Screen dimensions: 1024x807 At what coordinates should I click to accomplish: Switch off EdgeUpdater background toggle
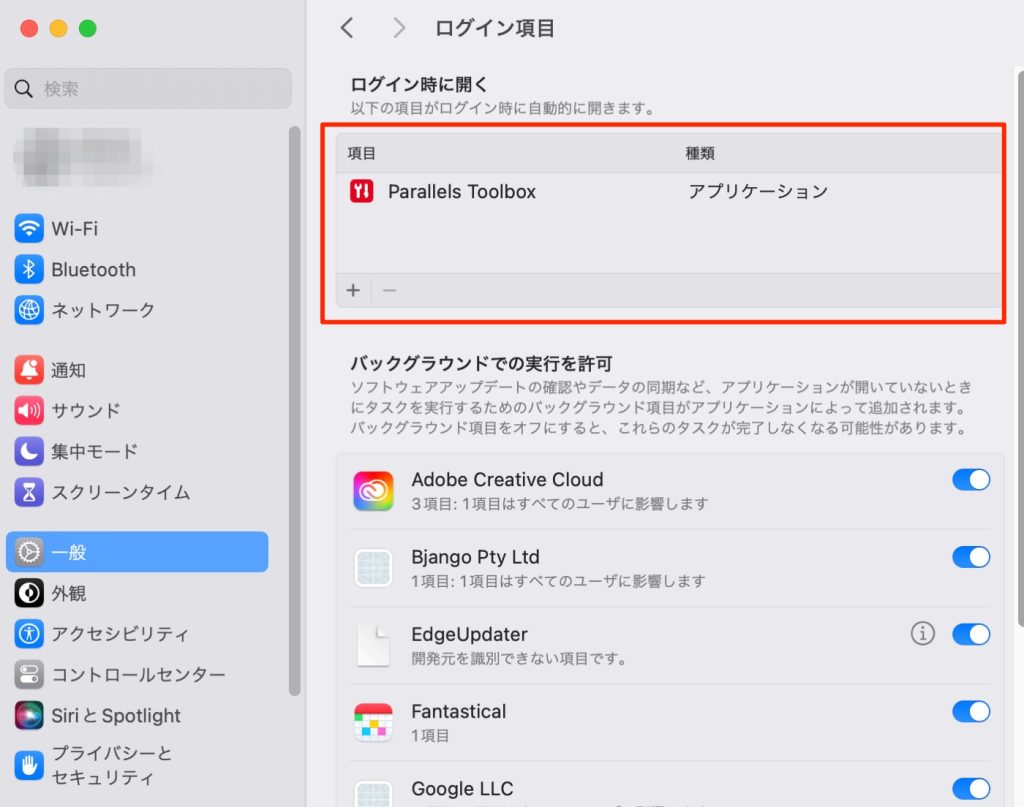pos(971,634)
